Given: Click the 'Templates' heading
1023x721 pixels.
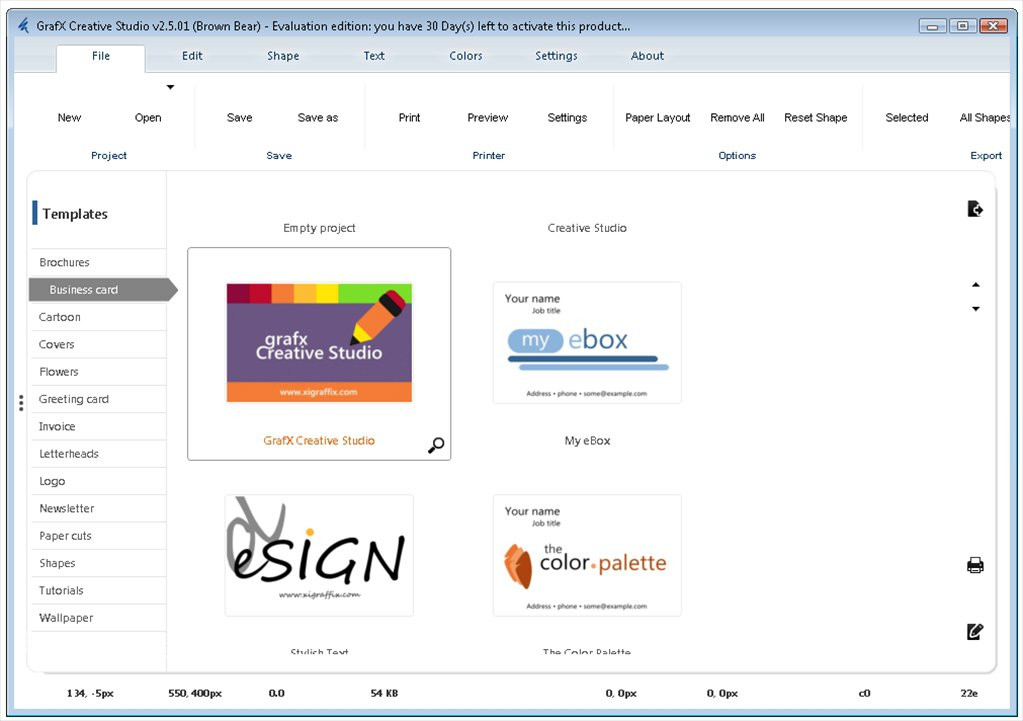Looking at the screenshot, I should click(75, 214).
